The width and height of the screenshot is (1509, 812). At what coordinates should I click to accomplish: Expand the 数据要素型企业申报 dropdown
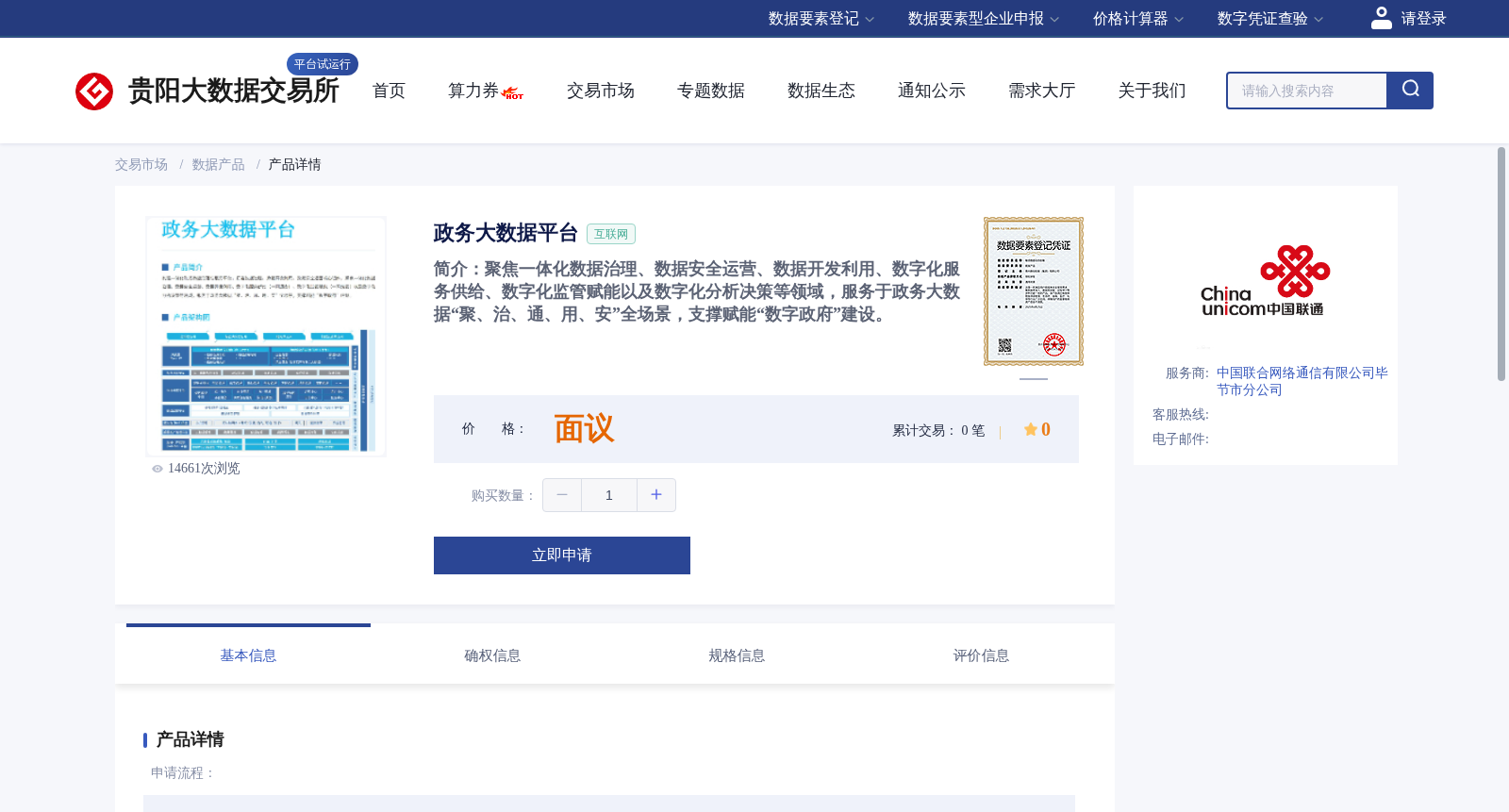983,19
